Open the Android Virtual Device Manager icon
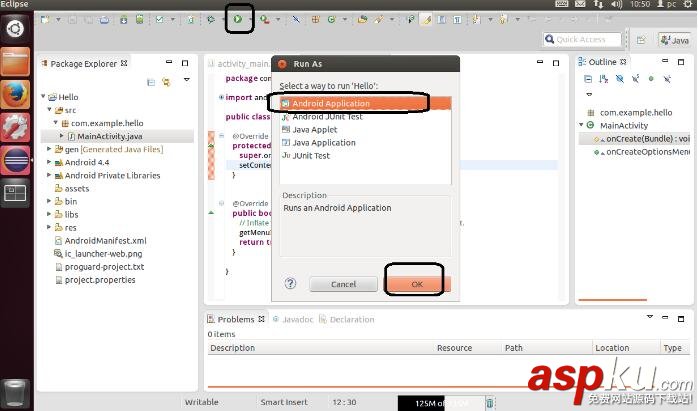 point(140,20)
